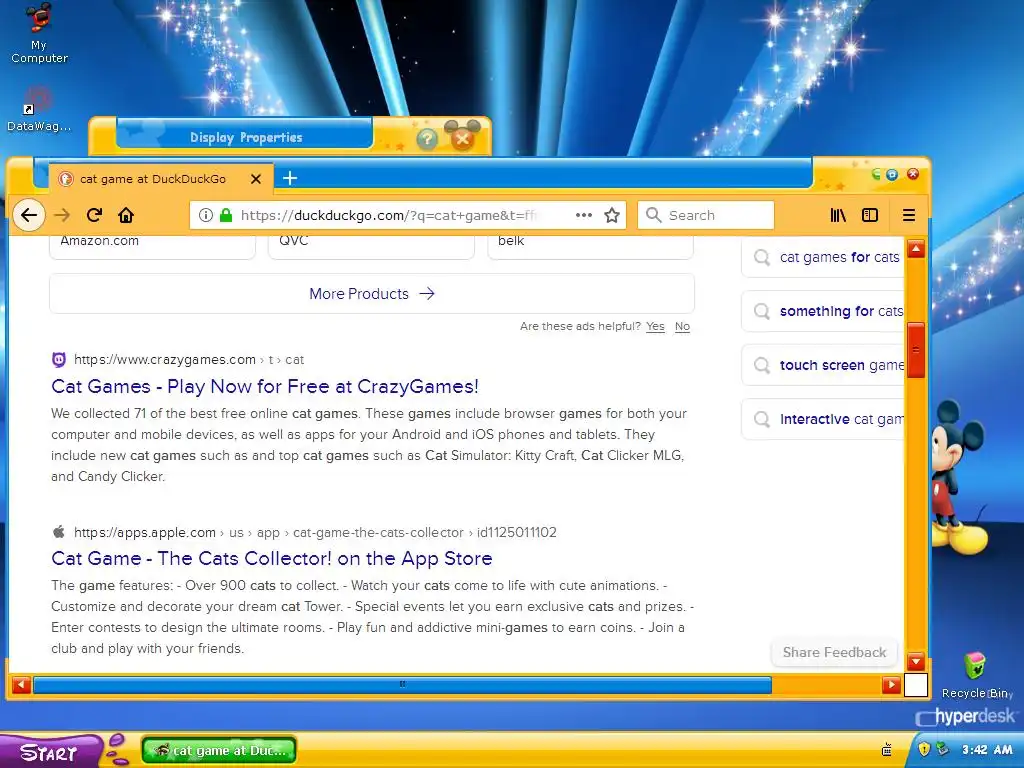Click the belk product card
The image size is (1024, 768).
(x=590, y=247)
